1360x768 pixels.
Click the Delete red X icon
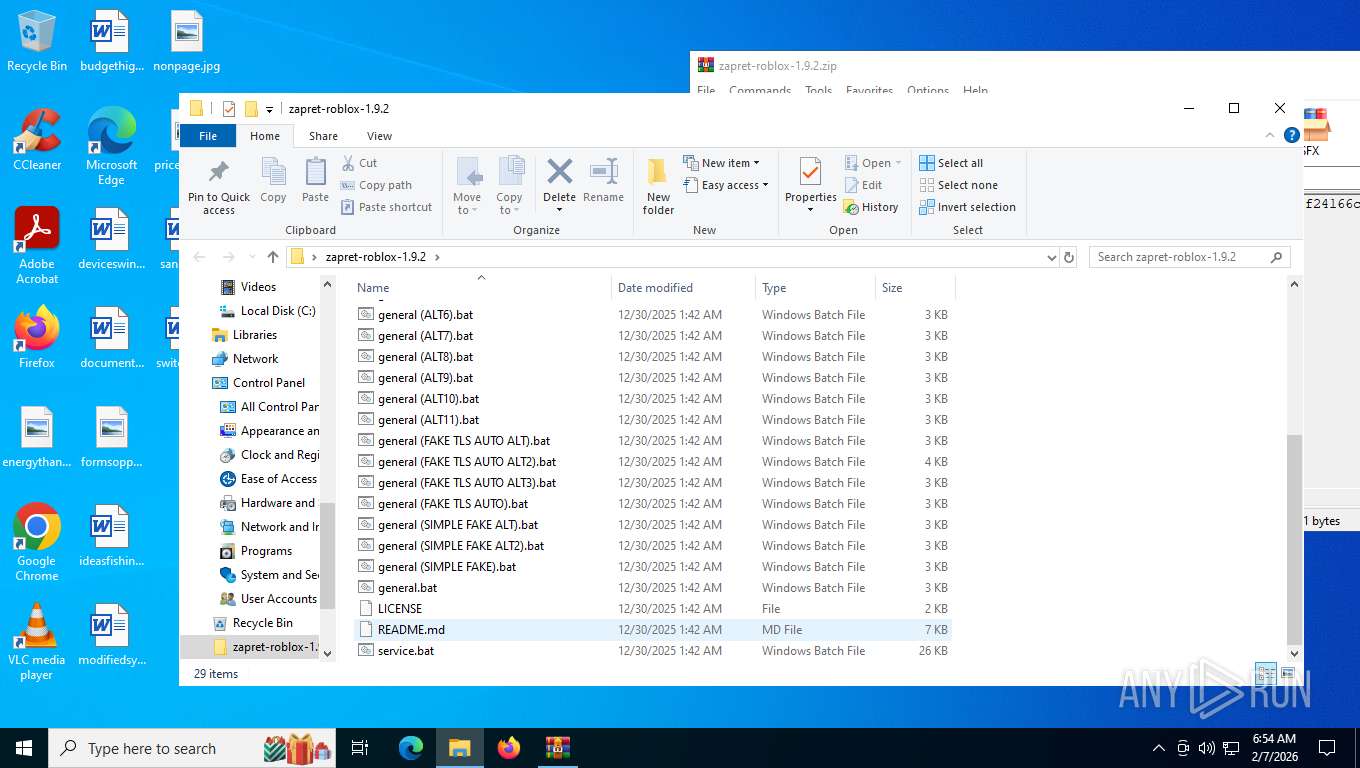click(x=559, y=171)
